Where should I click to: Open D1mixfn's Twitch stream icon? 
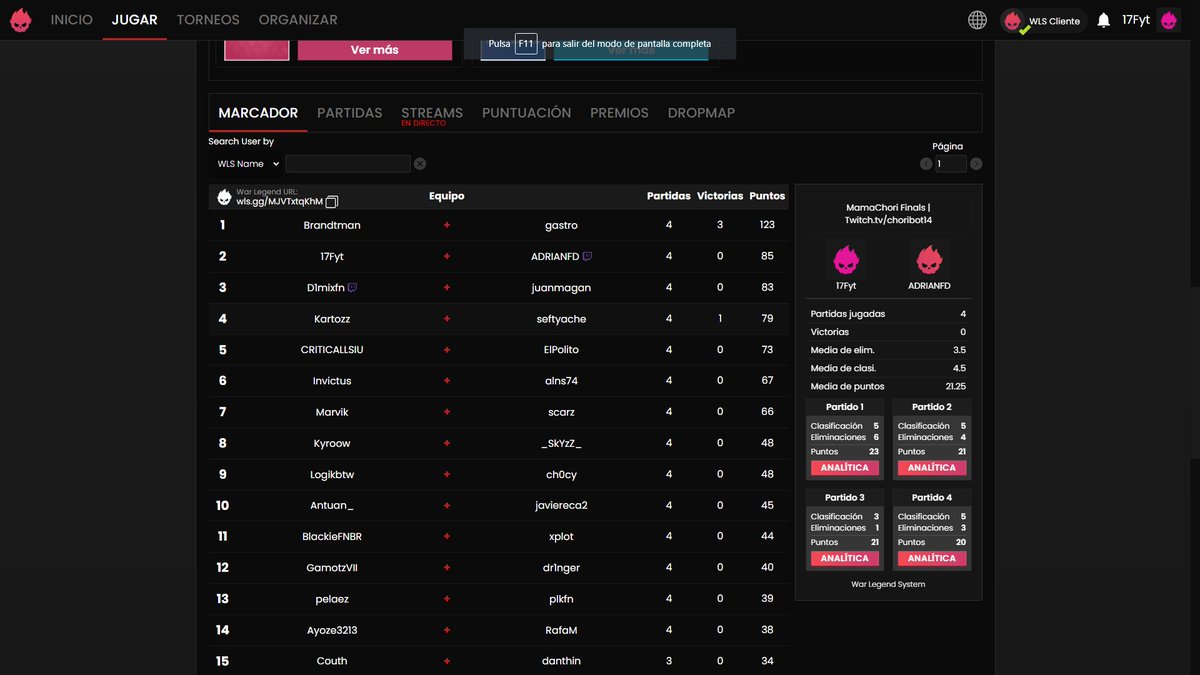[x=352, y=287]
